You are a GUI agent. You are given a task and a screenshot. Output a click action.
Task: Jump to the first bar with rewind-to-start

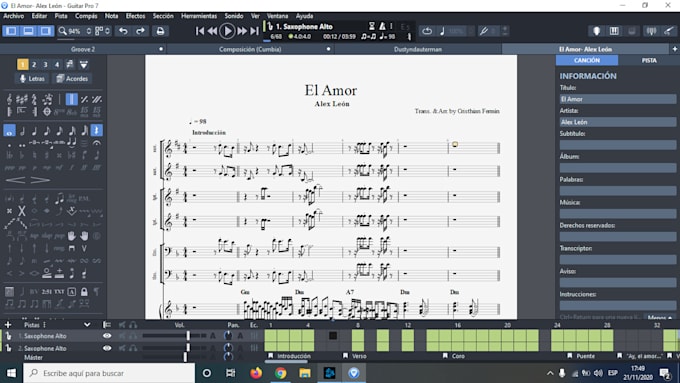(x=199, y=31)
